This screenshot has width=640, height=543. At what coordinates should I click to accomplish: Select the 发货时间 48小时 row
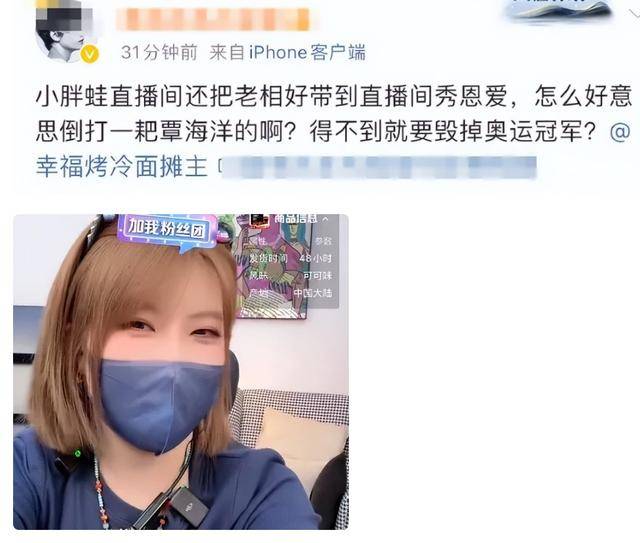(291, 258)
